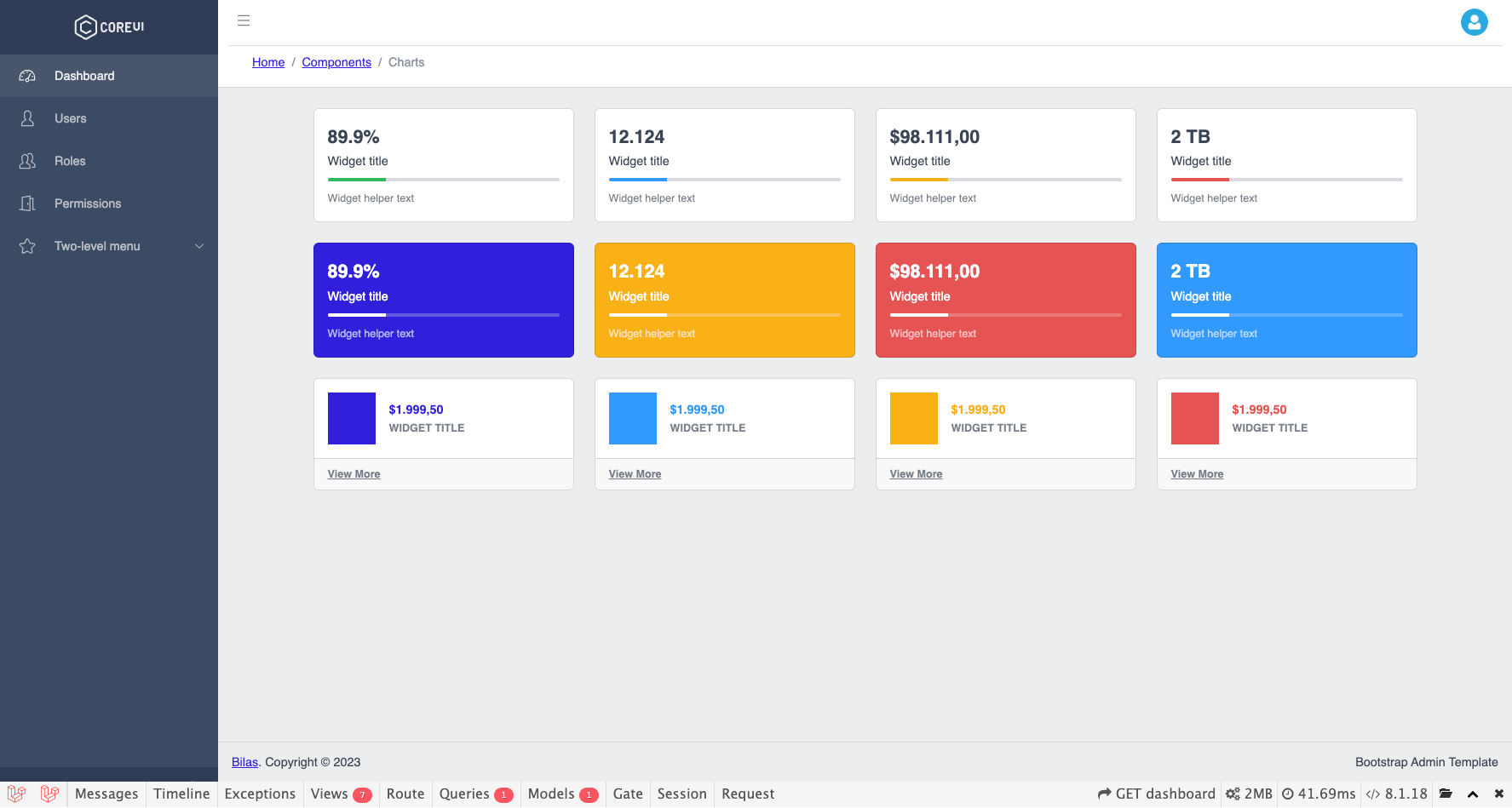
Task: Open the Roles sidebar item
Action: 109,161
